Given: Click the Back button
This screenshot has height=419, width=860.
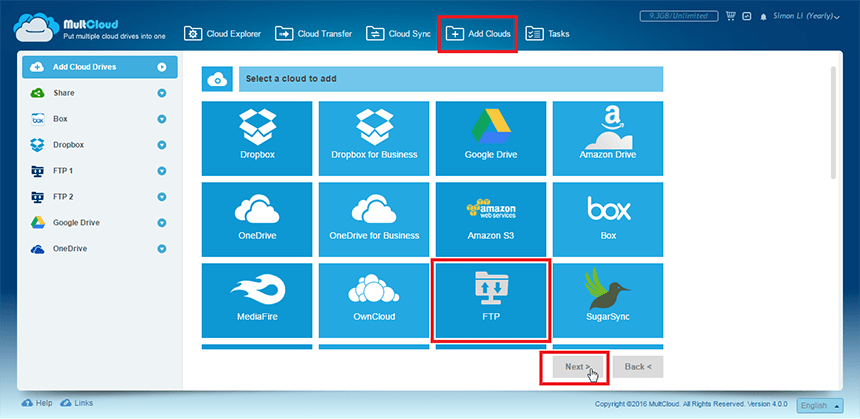Looking at the screenshot, I should pos(638,367).
